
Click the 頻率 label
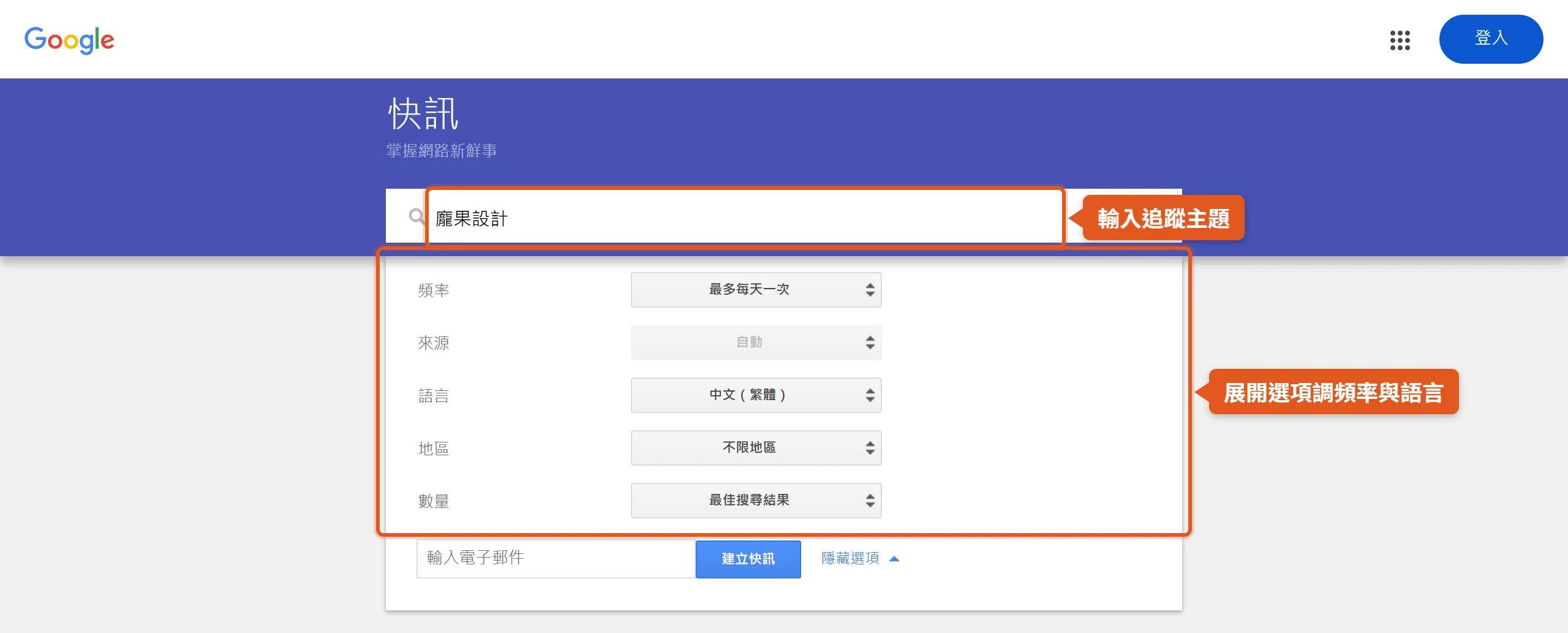[434, 290]
